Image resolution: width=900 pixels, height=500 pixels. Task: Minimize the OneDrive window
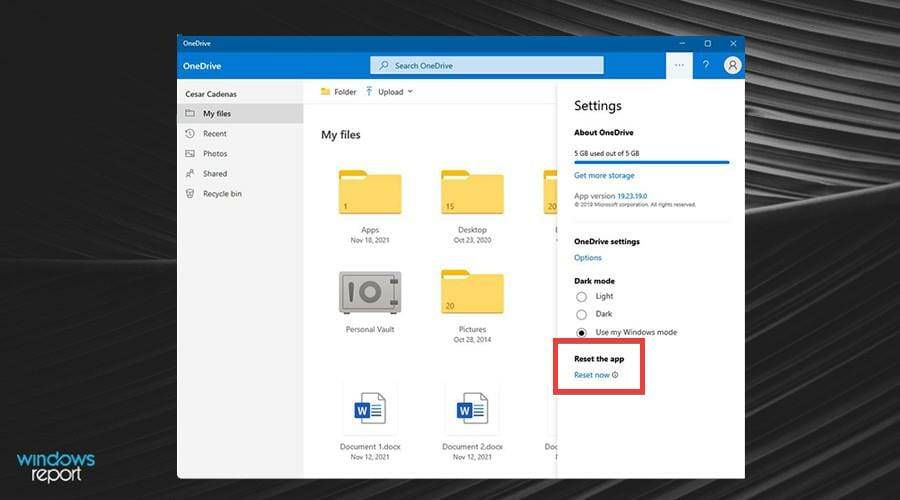682,44
